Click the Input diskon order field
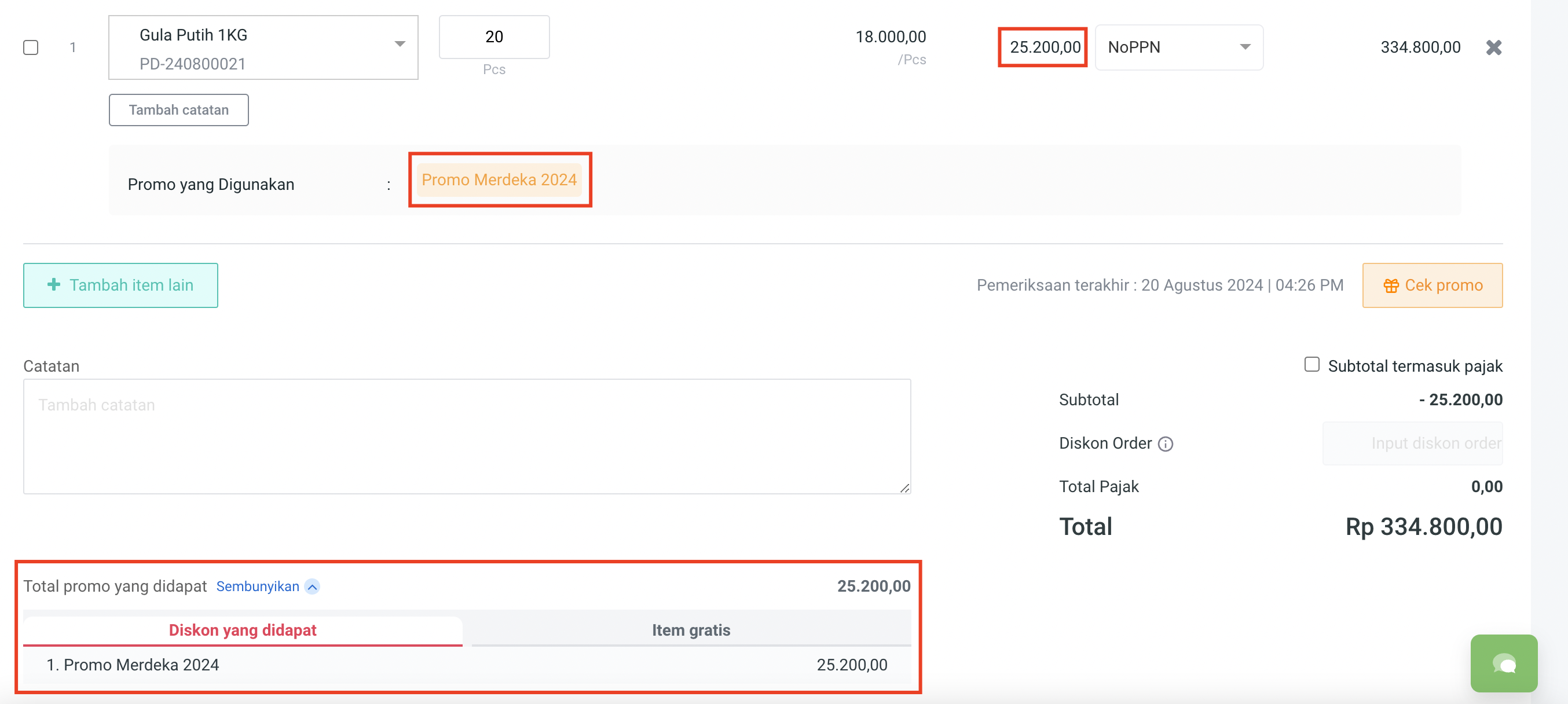Viewport: 1568px width, 704px height. point(1412,443)
